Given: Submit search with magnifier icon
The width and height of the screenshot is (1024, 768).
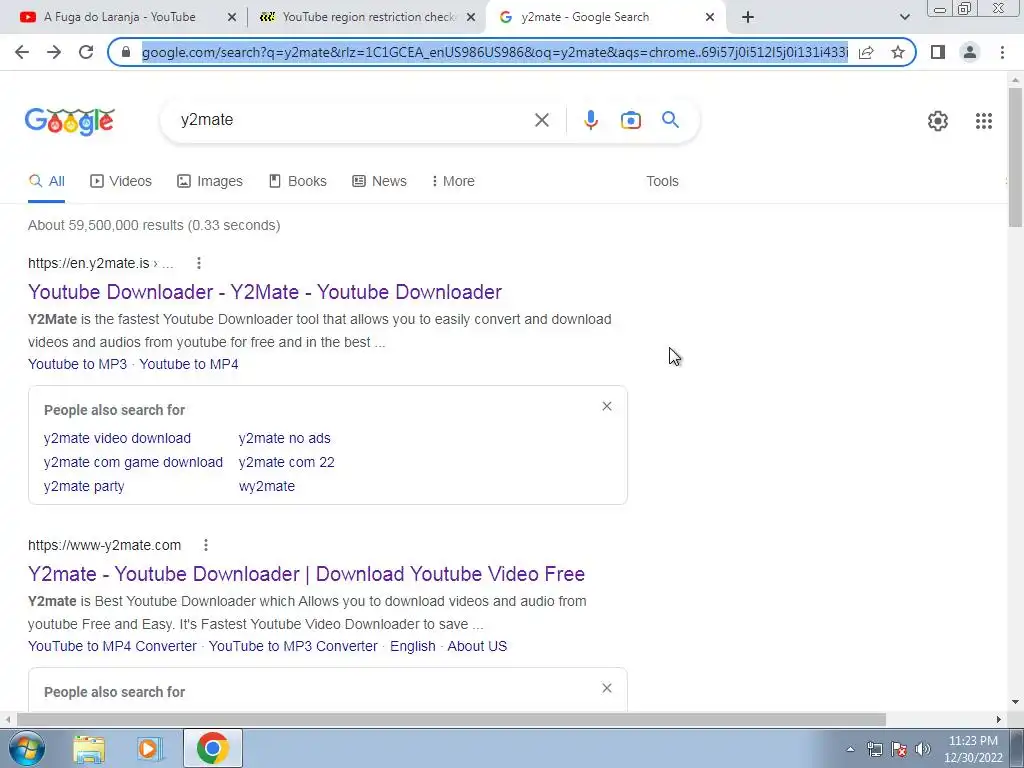Looking at the screenshot, I should click(670, 120).
